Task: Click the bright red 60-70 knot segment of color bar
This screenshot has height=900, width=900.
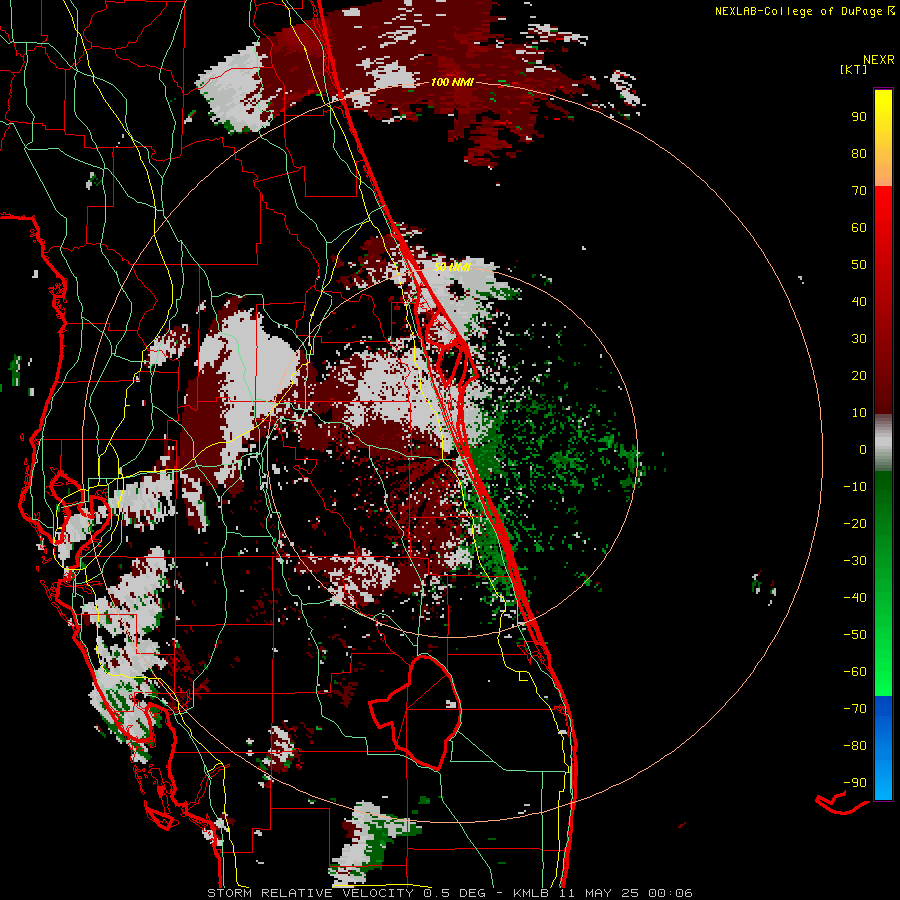Action: click(883, 208)
